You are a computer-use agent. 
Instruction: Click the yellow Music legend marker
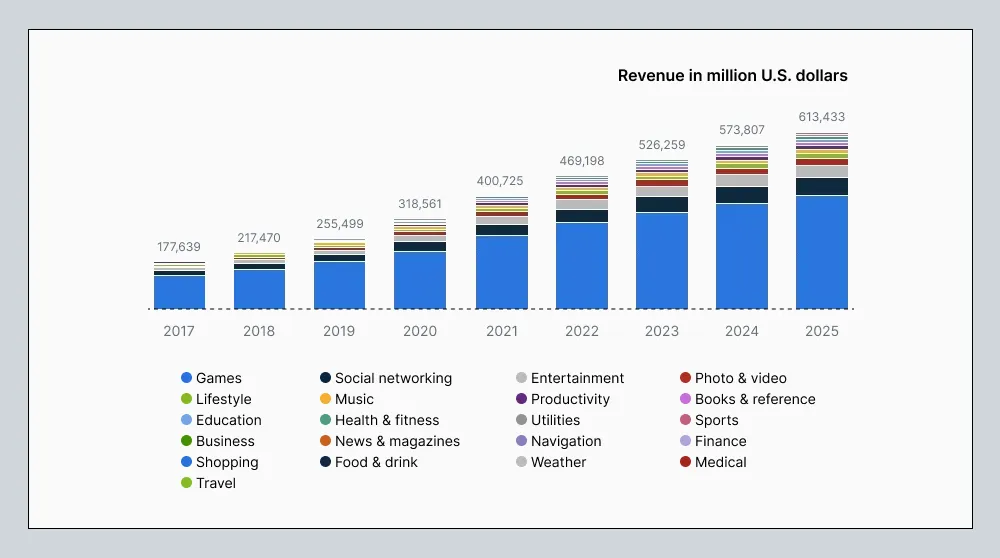[326, 399]
